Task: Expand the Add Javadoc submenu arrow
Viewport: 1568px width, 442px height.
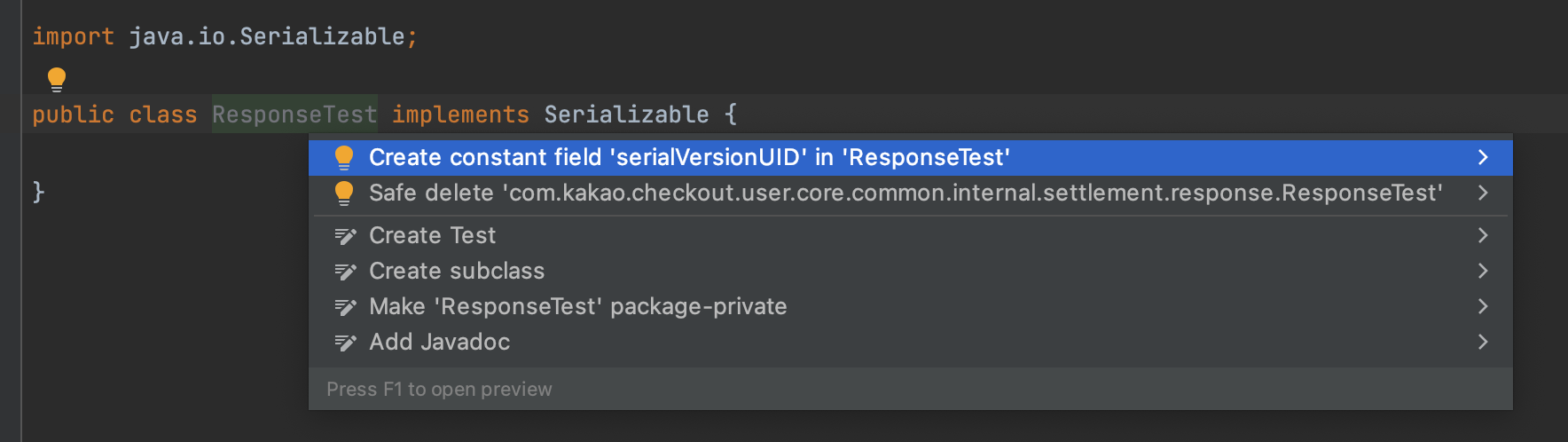Action: [x=1483, y=343]
